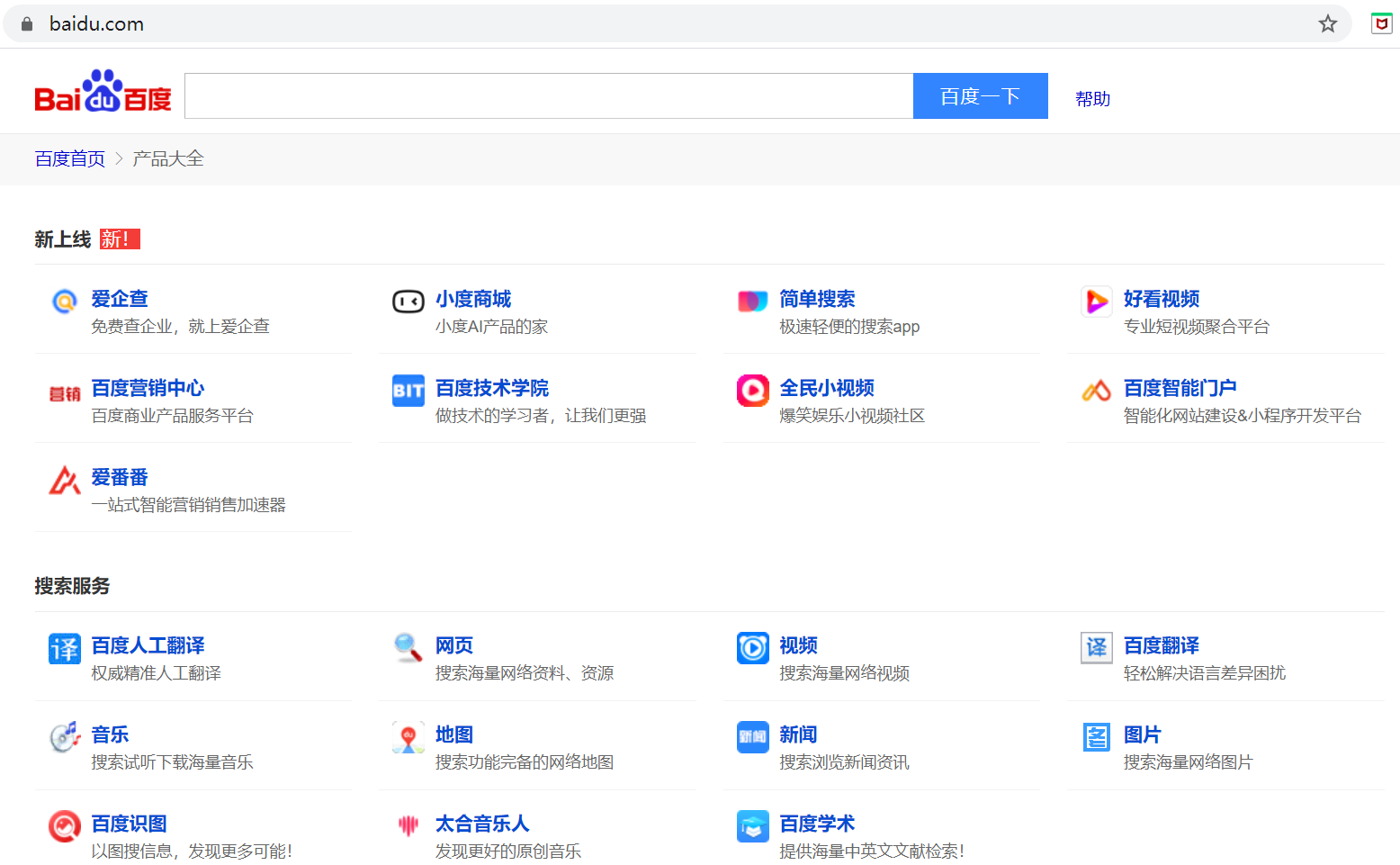Click the 爱企查 product icon
The image size is (1400, 865).
point(65,301)
